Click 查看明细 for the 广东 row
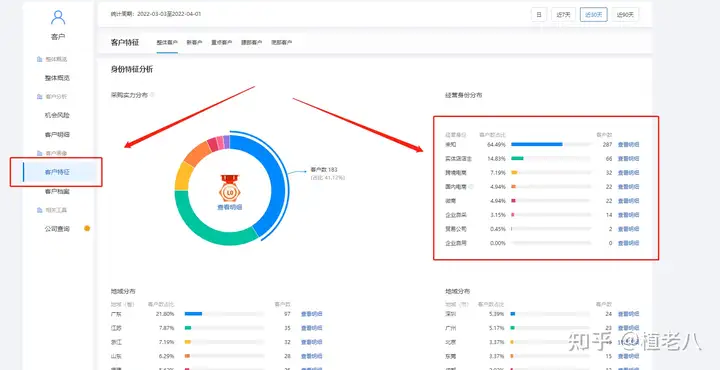This screenshot has height=370, width=720. coord(312,314)
